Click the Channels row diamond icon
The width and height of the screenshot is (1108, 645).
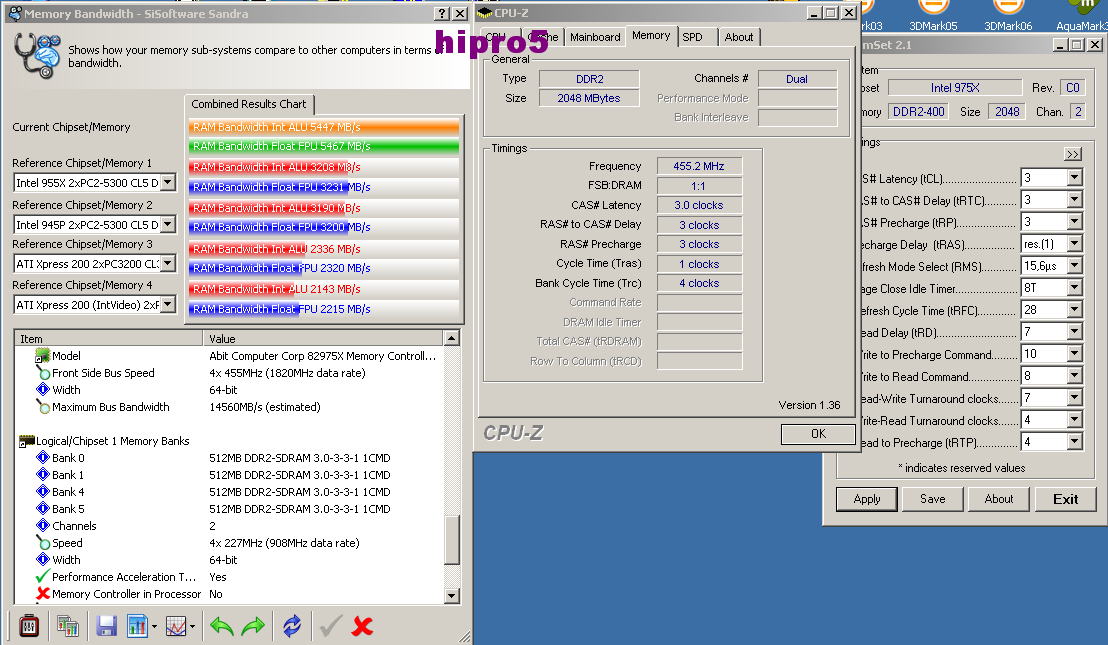coord(43,526)
